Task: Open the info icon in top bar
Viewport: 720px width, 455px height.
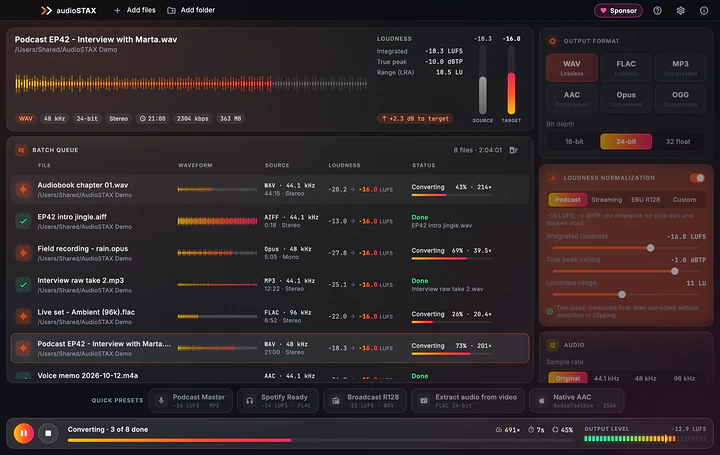Action: [703, 11]
